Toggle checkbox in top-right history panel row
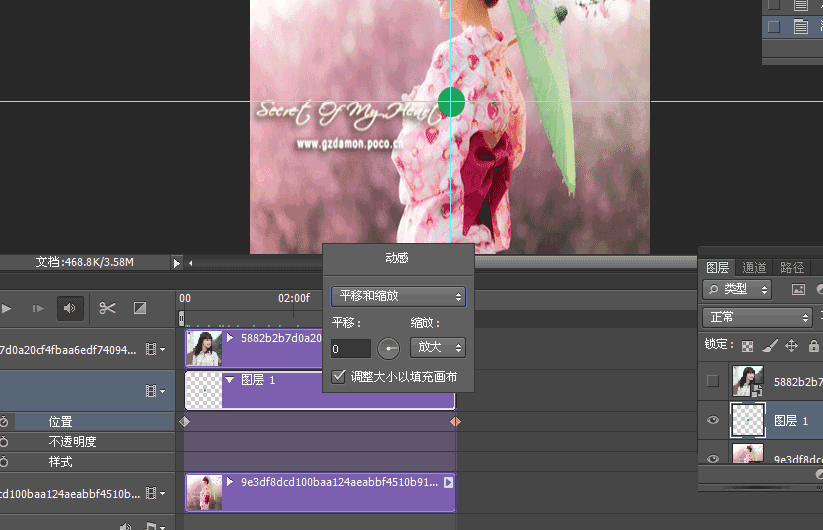This screenshot has width=823, height=530. pyautogui.click(x=774, y=27)
